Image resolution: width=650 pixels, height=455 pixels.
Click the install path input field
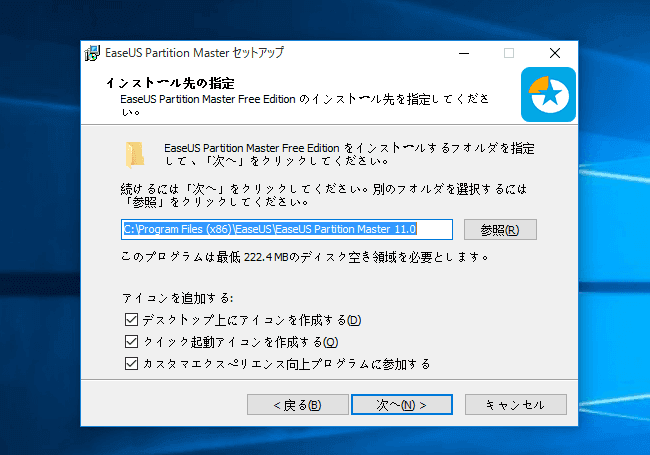tap(287, 230)
